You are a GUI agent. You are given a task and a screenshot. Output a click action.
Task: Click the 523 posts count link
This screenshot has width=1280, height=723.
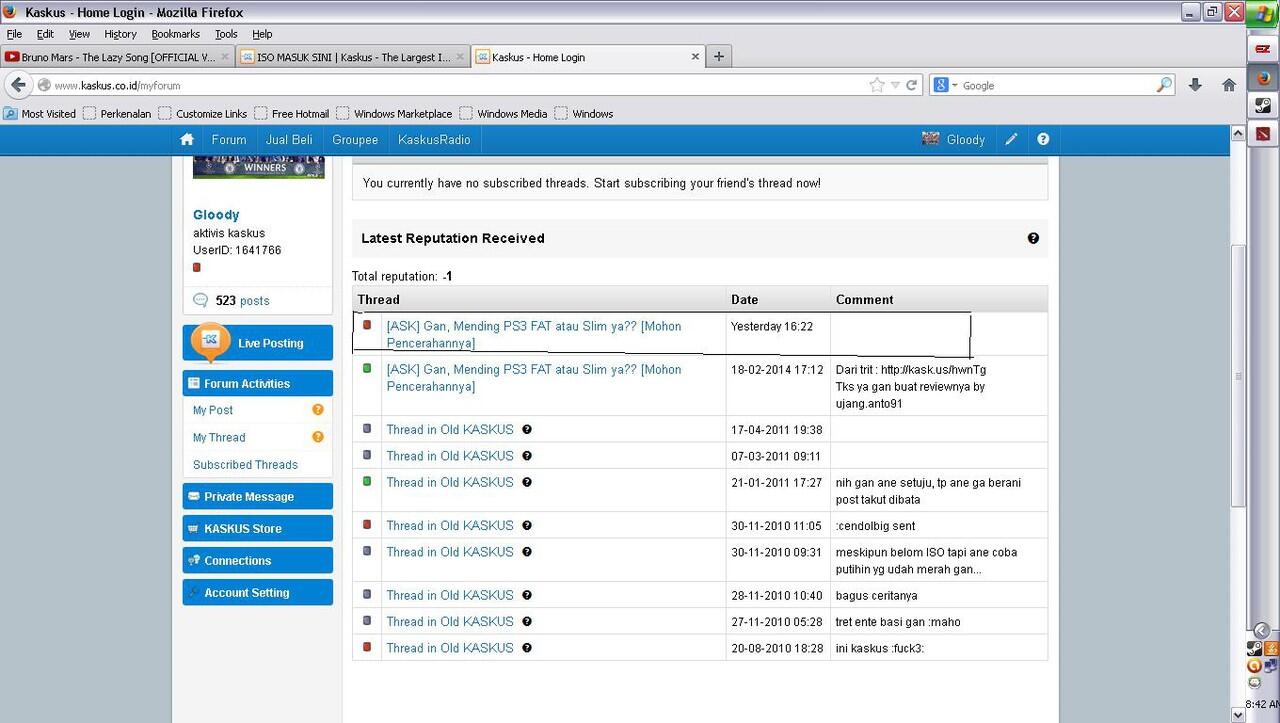242,300
